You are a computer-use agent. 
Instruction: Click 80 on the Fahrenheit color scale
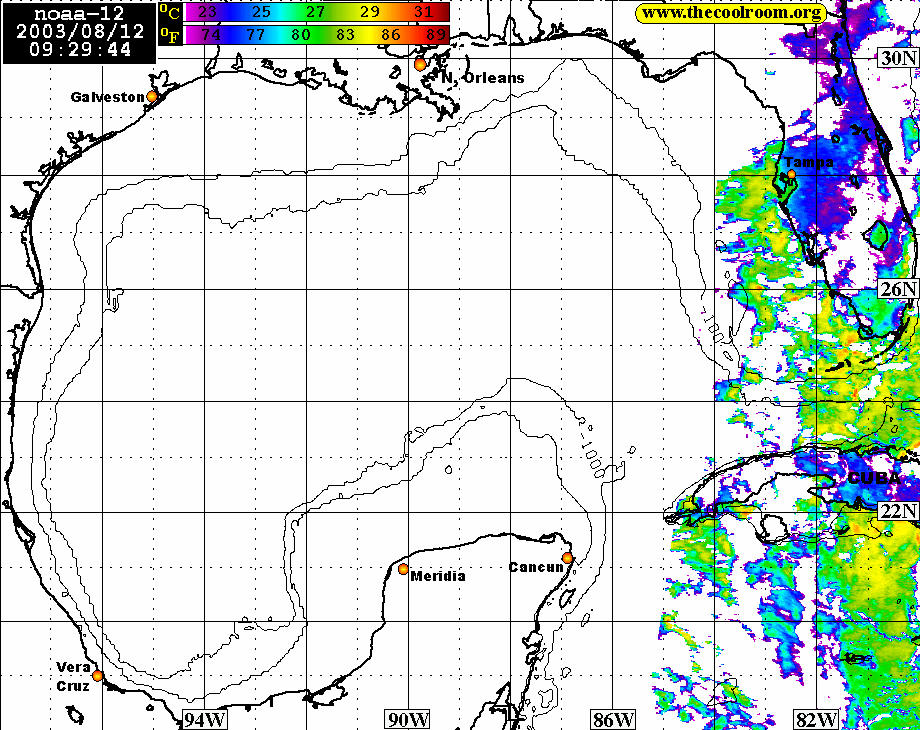coord(300,35)
